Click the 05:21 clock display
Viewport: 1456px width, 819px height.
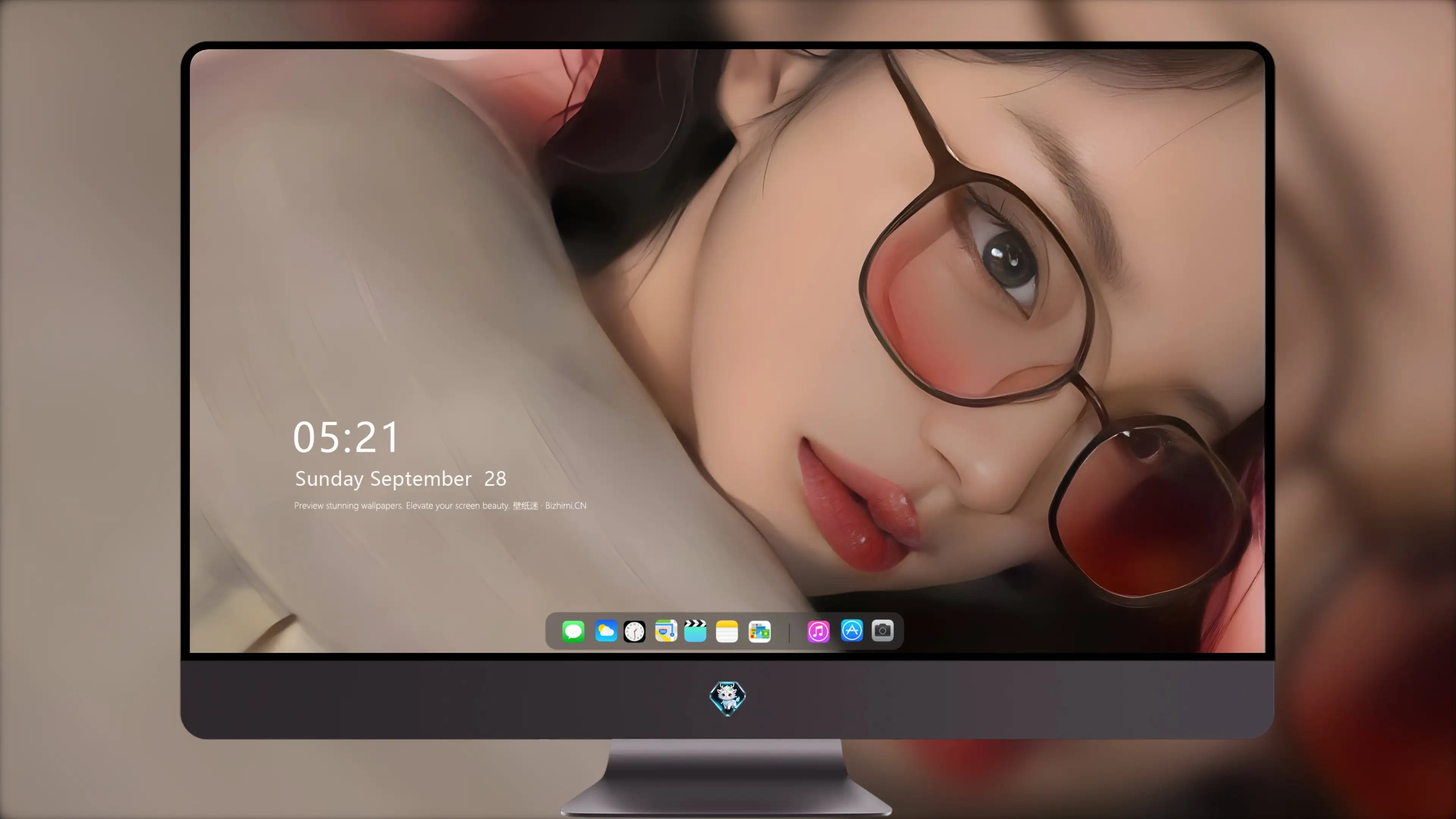point(346,438)
